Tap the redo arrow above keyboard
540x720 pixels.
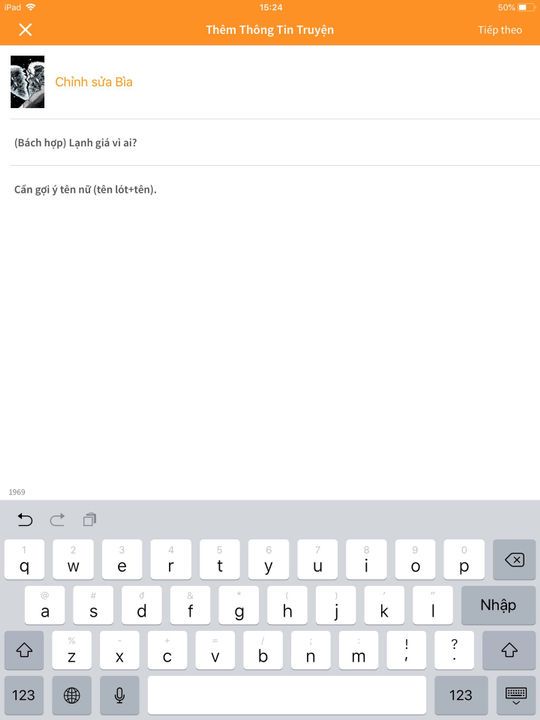coord(57,520)
